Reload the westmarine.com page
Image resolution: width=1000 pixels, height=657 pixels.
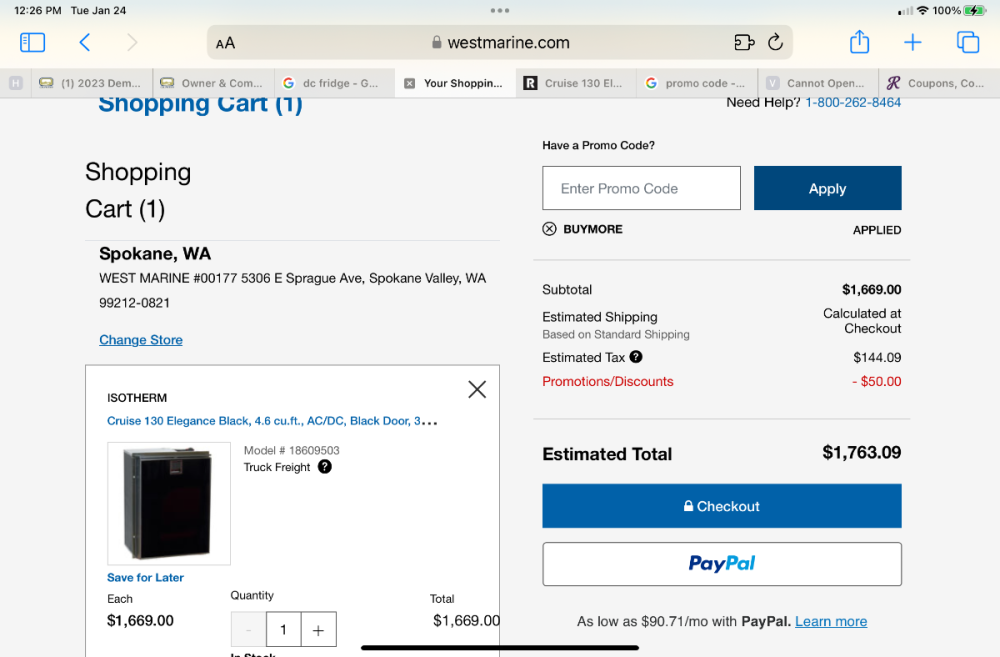tap(774, 42)
